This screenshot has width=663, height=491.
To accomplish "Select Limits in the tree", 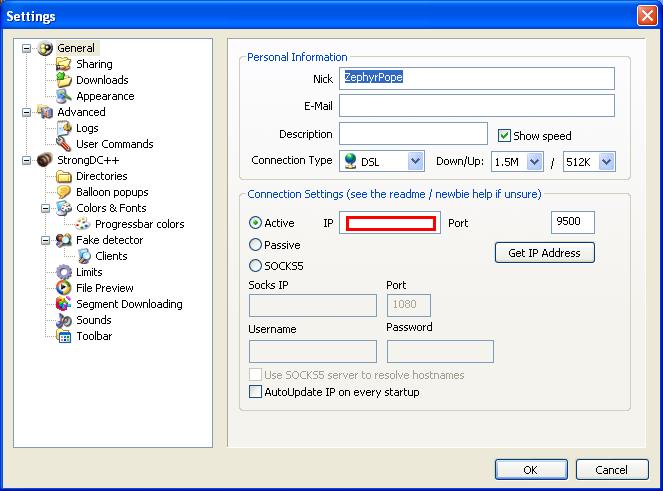I will (89, 272).
